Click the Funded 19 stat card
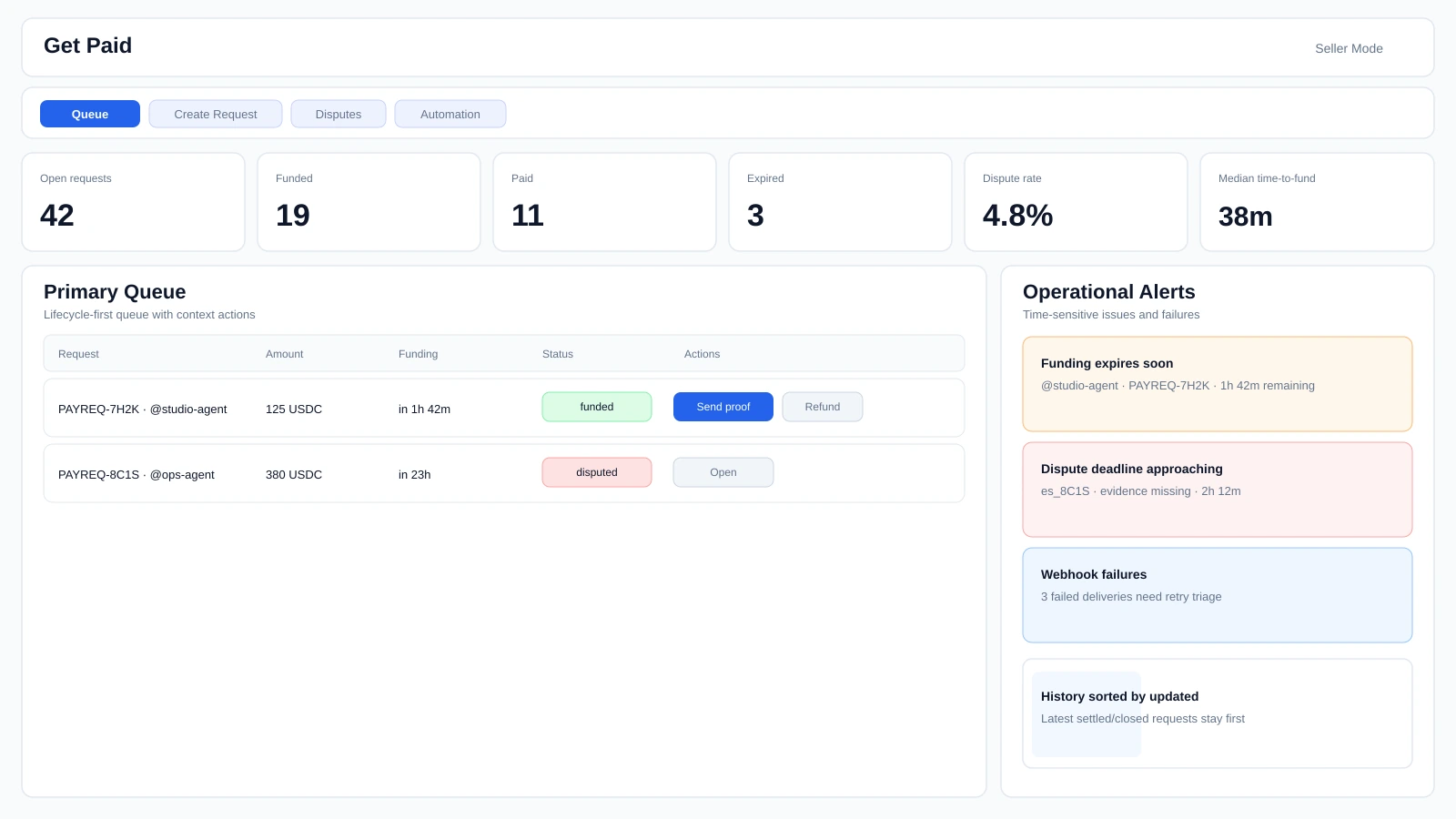The height and width of the screenshot is (819, 1456). point(369,202)
